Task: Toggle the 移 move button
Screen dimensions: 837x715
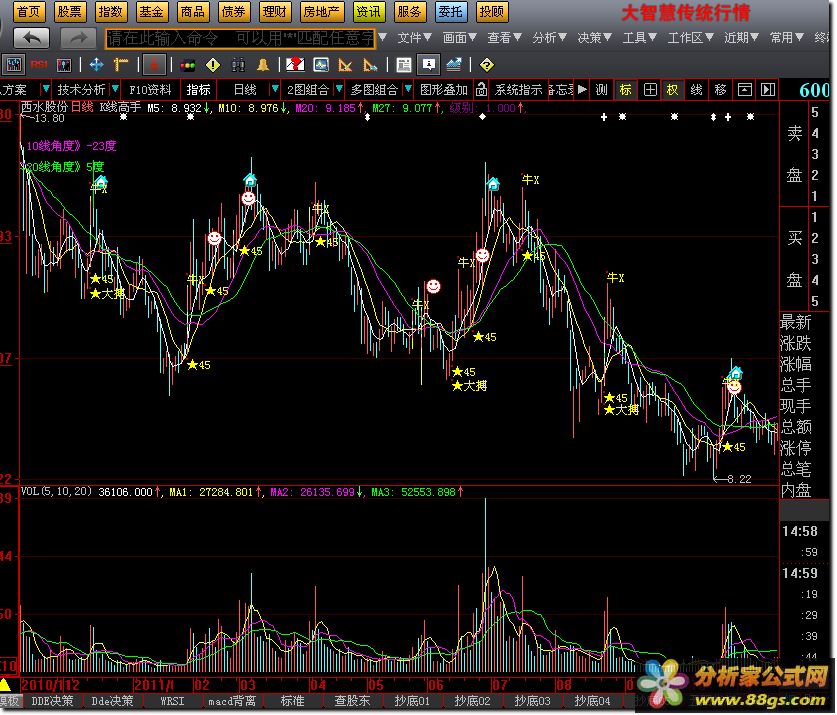Action: (x=720, y=90)
